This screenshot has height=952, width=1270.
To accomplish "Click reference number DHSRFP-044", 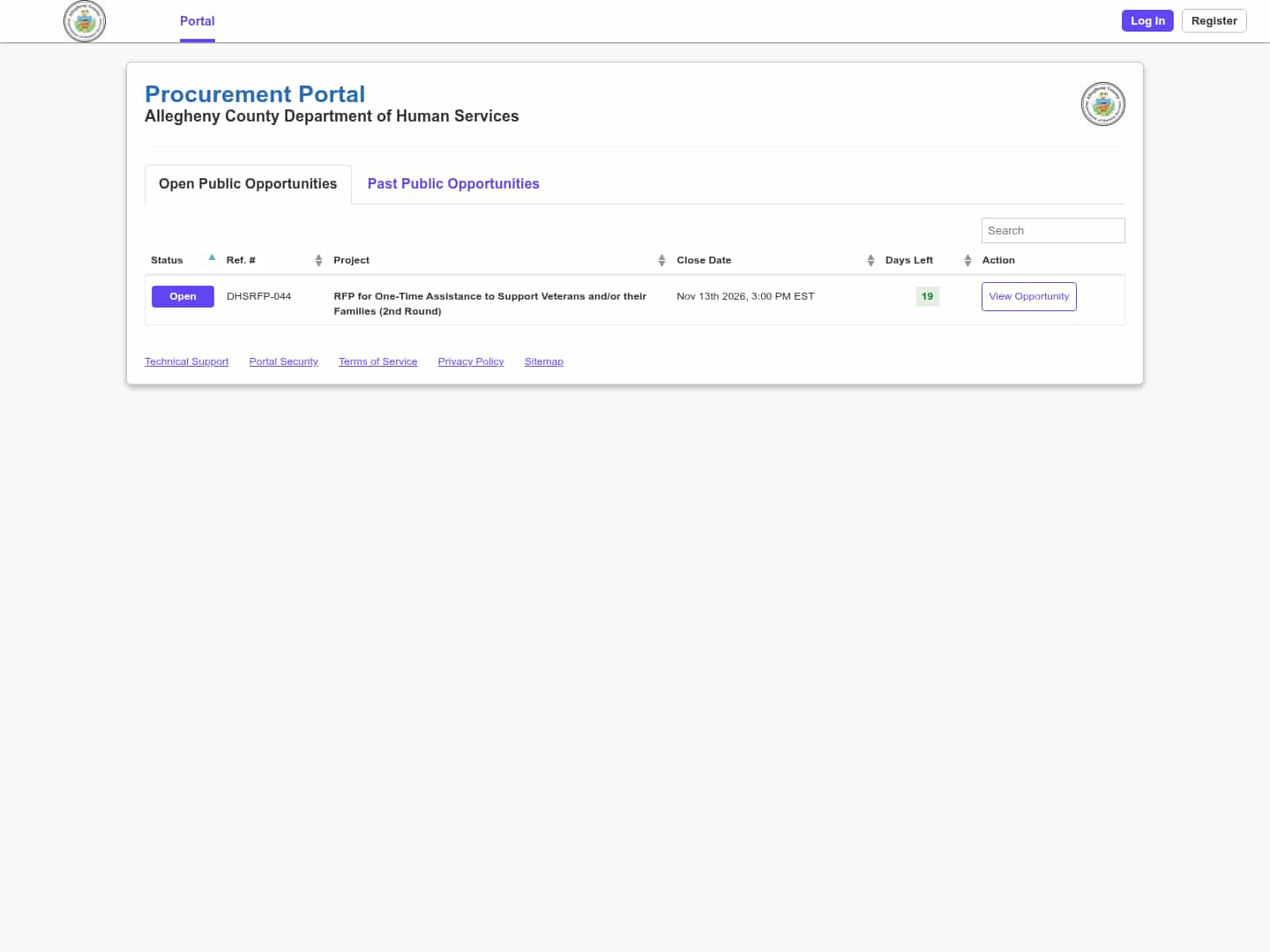I will point(258,296).
